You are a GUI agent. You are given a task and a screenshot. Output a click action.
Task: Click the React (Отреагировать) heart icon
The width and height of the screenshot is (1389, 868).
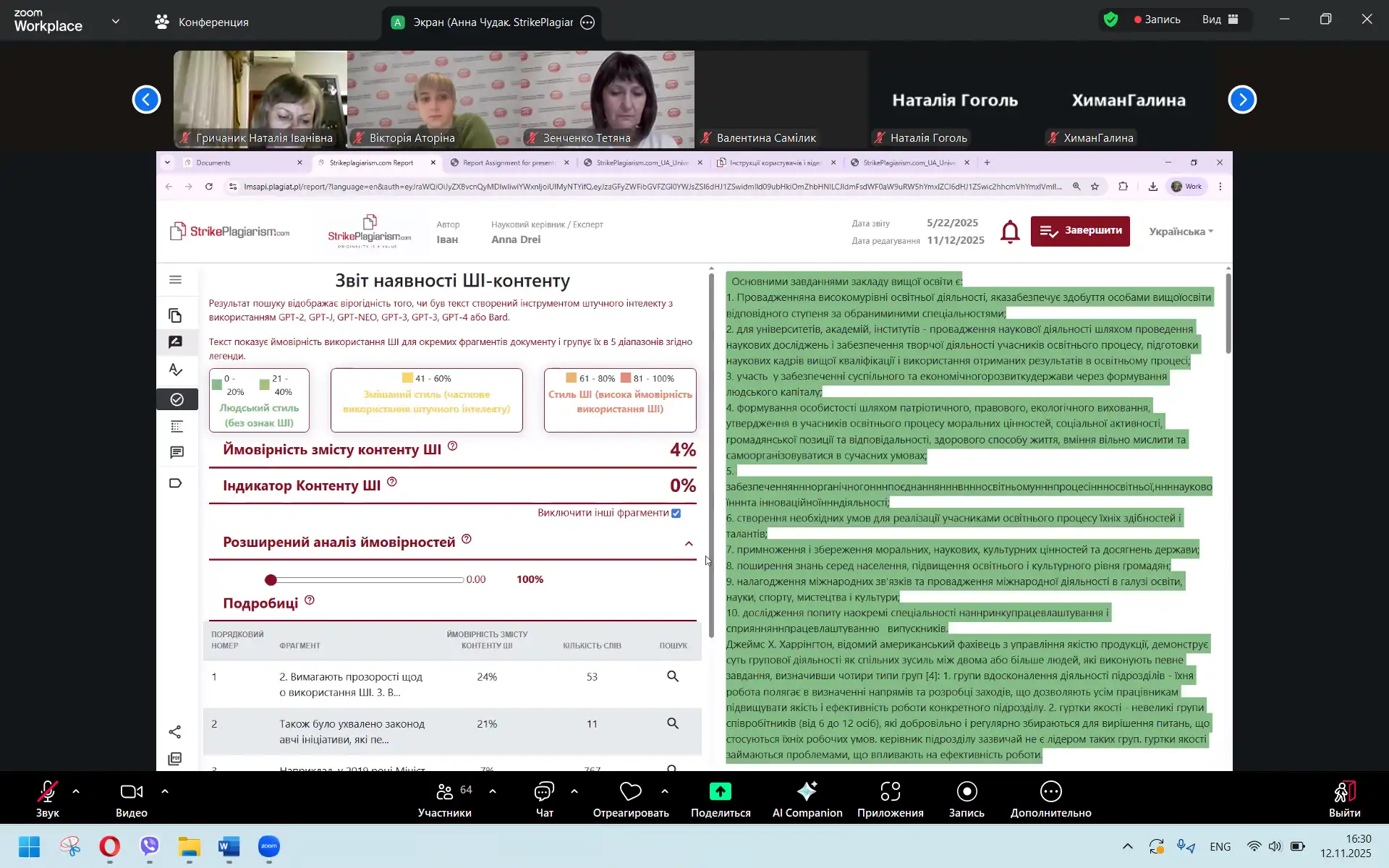pos(630,792)
